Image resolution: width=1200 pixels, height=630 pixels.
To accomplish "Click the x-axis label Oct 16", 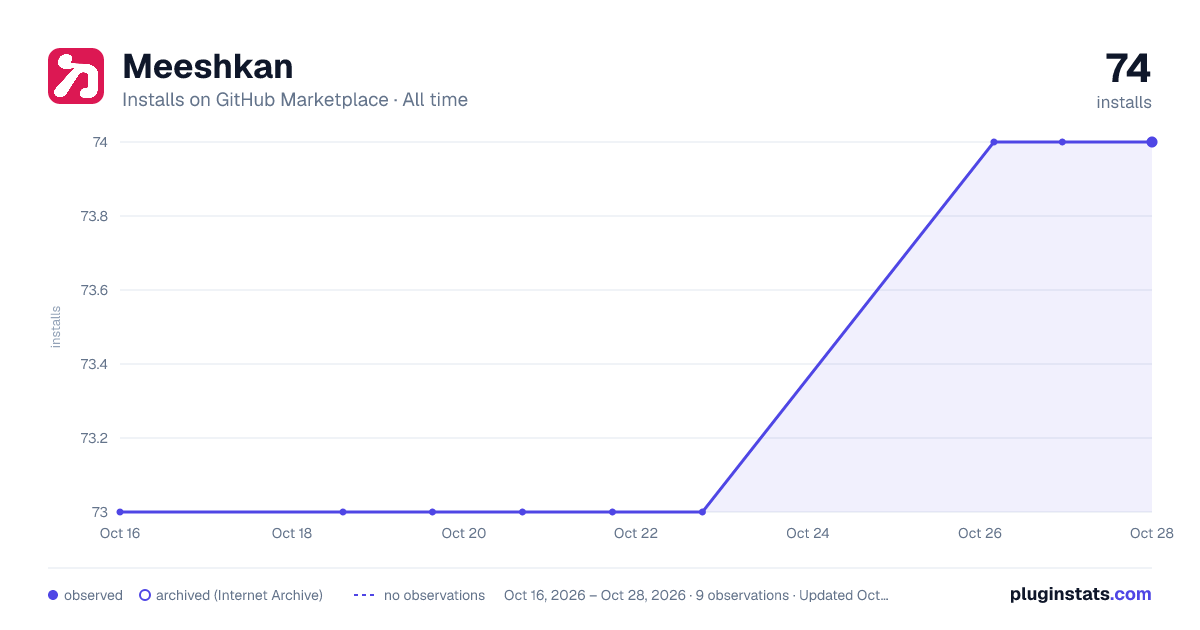I will point(120,533).
